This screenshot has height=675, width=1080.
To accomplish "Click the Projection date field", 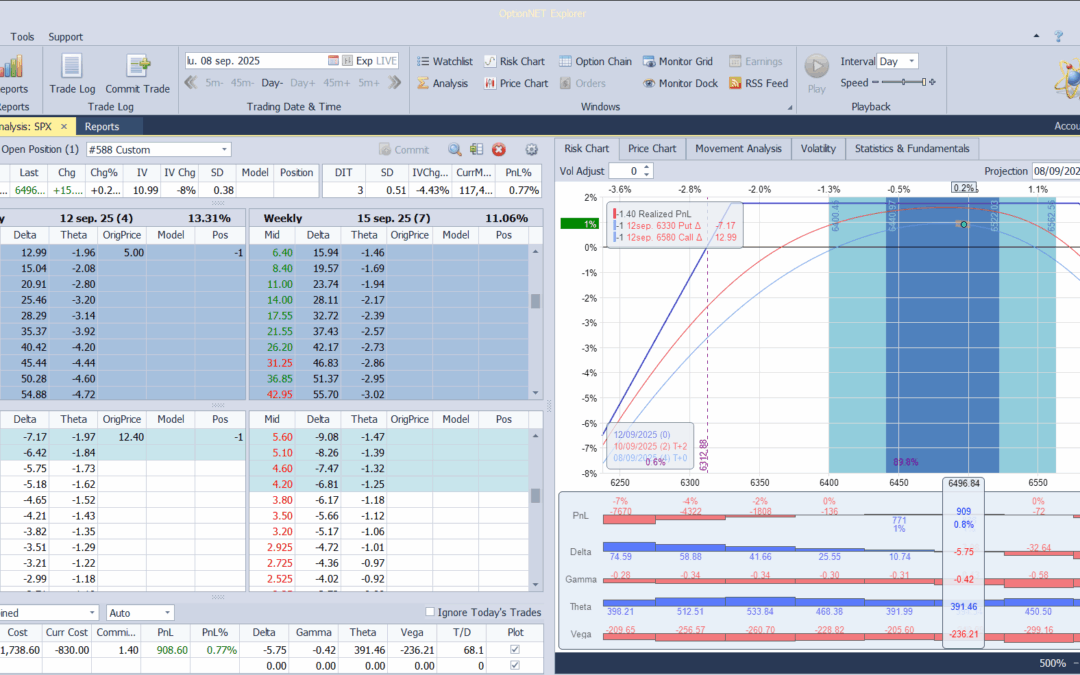I will 1055,171.
